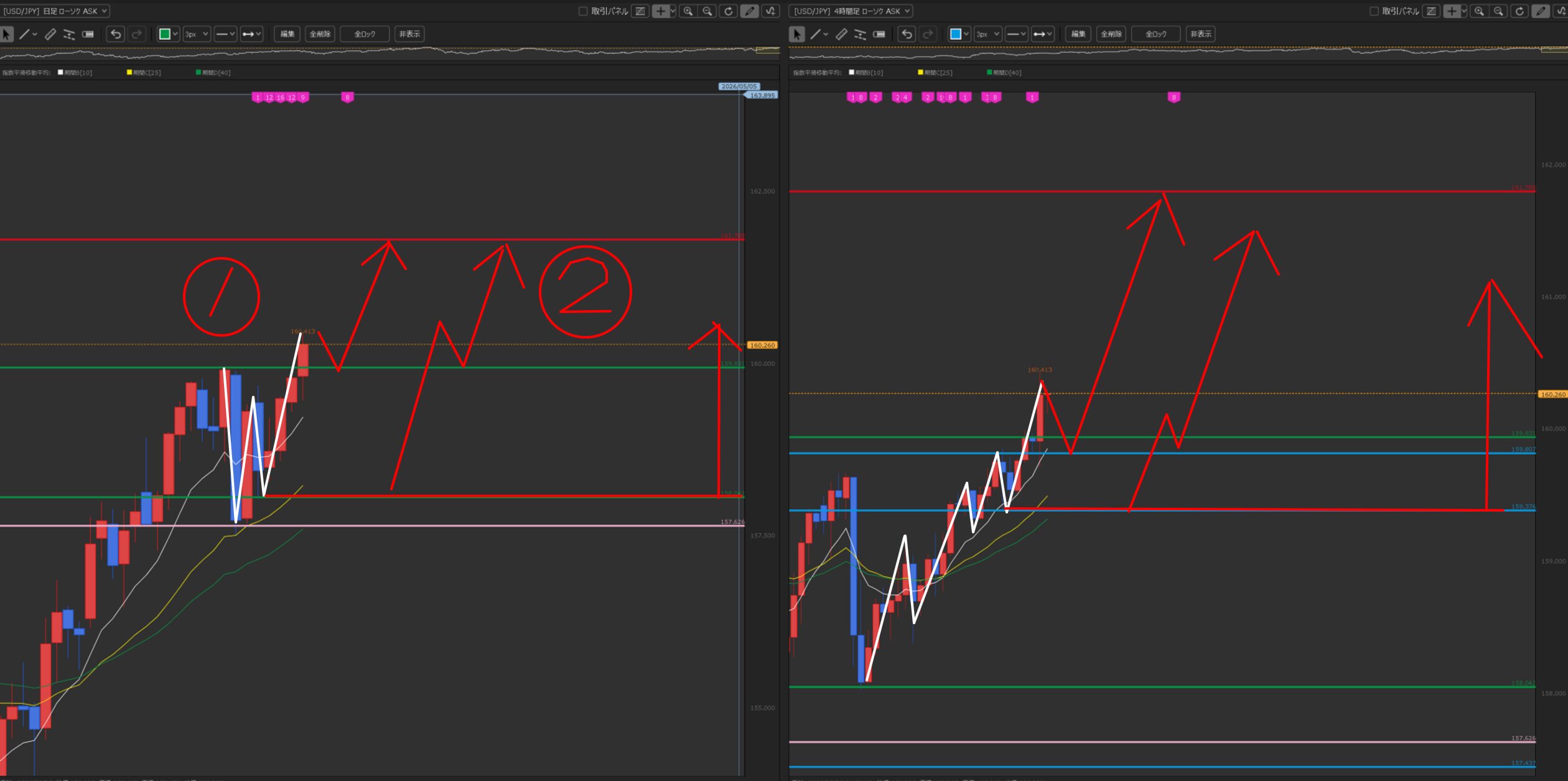Click undo in the left chart toolbar
The height and width of the screenshot is (781, 1568).
point(115,34)
